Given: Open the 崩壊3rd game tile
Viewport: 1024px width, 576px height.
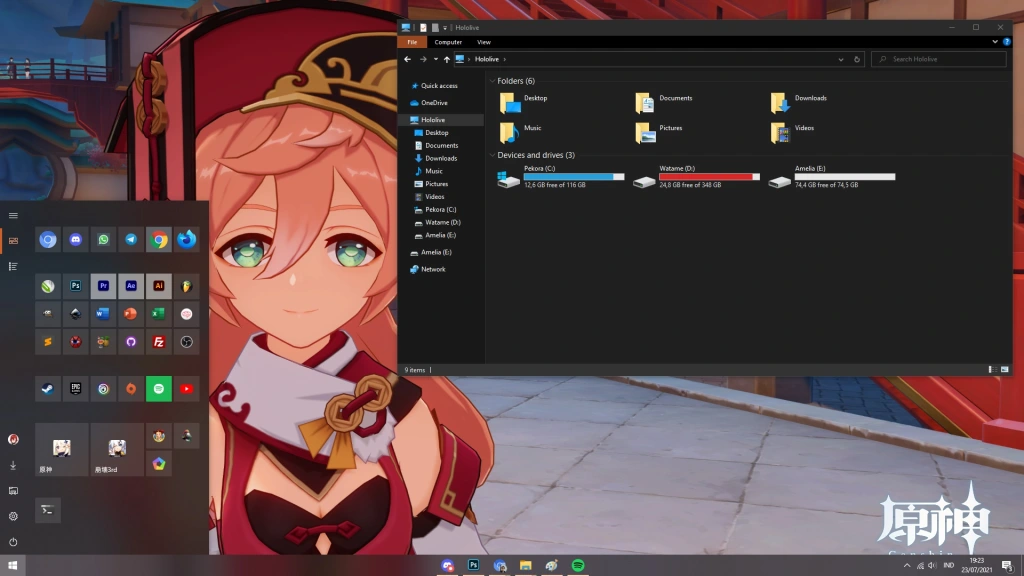Looking at the screenshot, I should (x=118, y=449).
